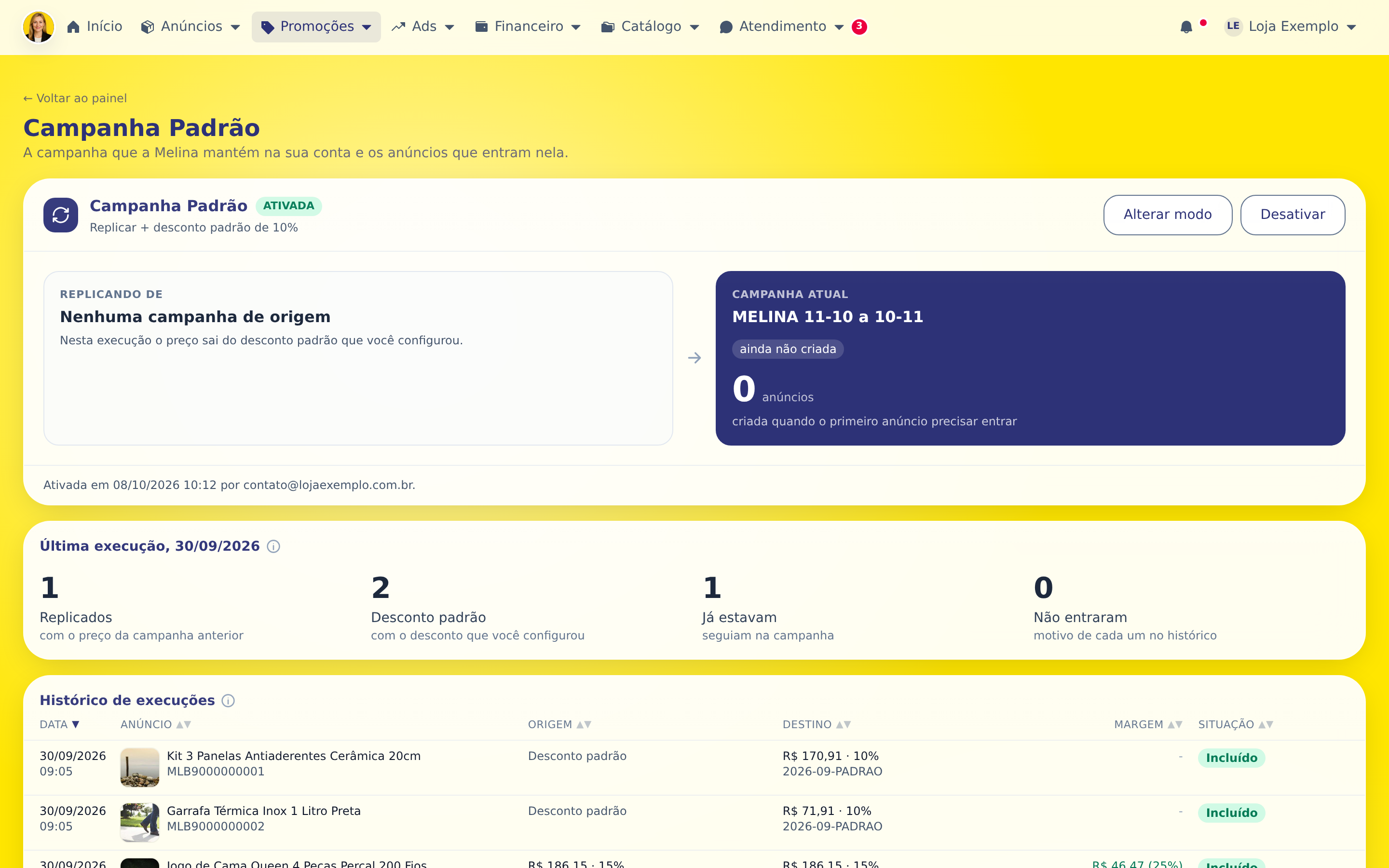This screenshot has width=1389, height=868.
Task: Click Alterar modo button
Action: (1168, 215)
